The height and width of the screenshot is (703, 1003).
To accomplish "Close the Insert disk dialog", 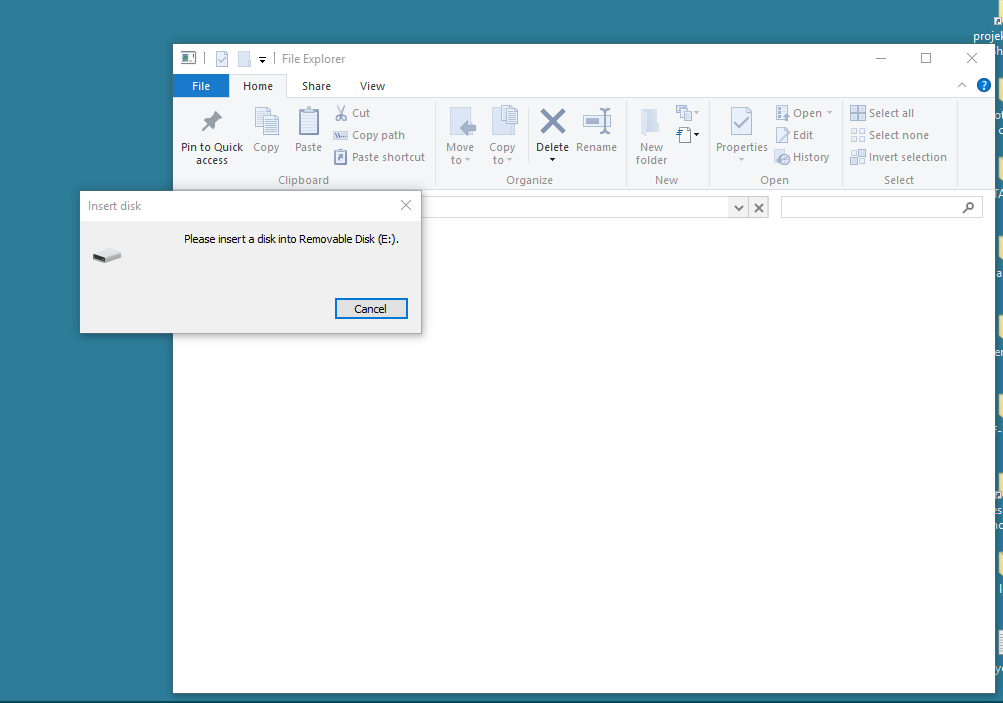I will coord(406,205).
